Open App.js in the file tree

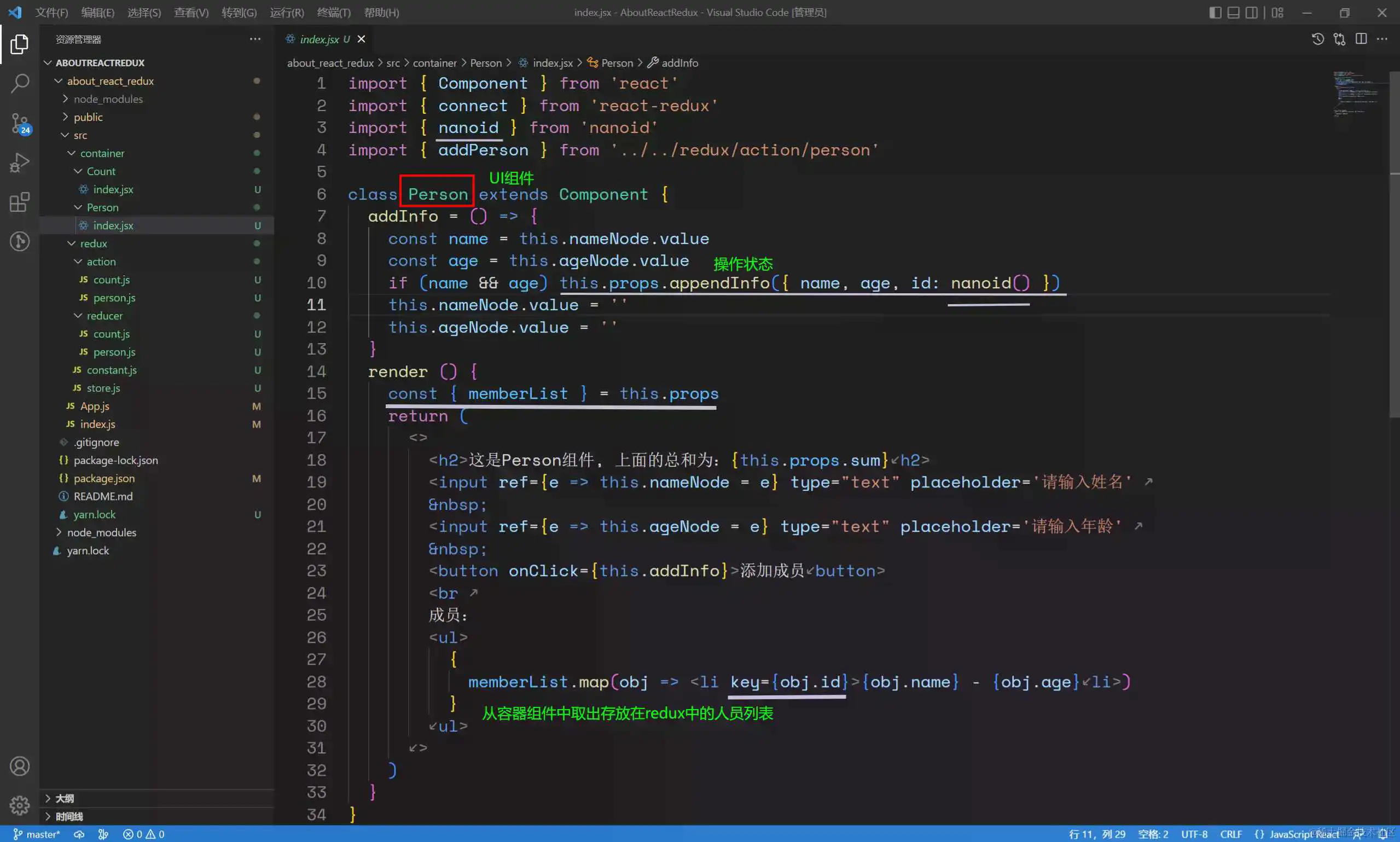click(95, 407)
